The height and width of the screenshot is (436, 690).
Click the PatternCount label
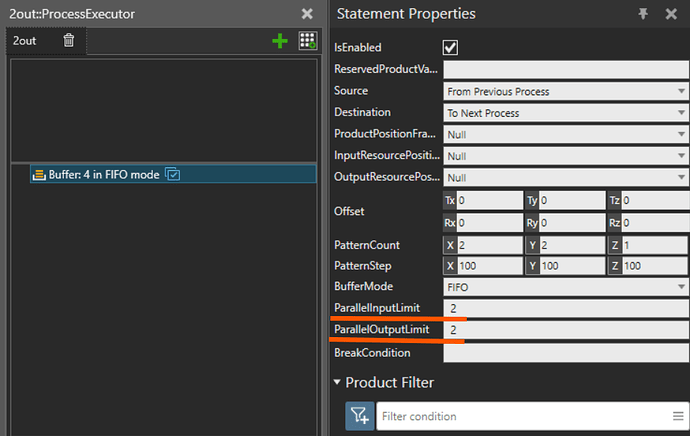pyautogui.click(x=367, y=245)
